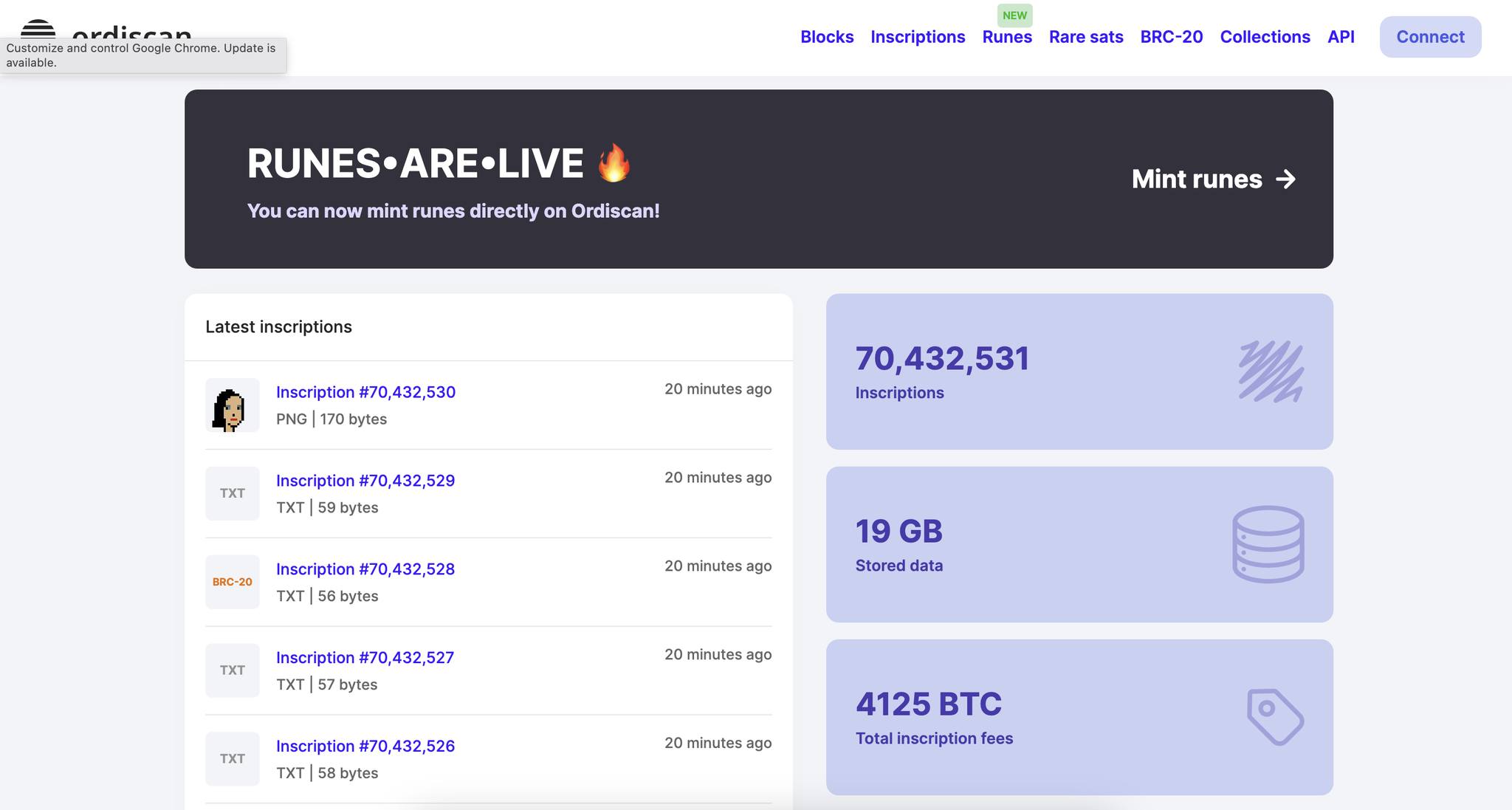This screenshot has height=810, width=1512.
Task: Go to the Inscriptions nav item
Action: point(918,37)
